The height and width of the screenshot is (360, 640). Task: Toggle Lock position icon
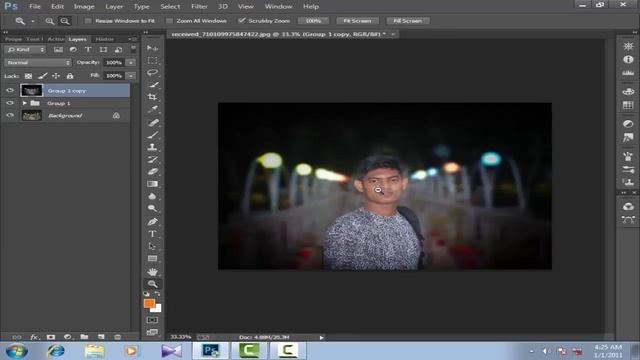(x=56, y=76)
